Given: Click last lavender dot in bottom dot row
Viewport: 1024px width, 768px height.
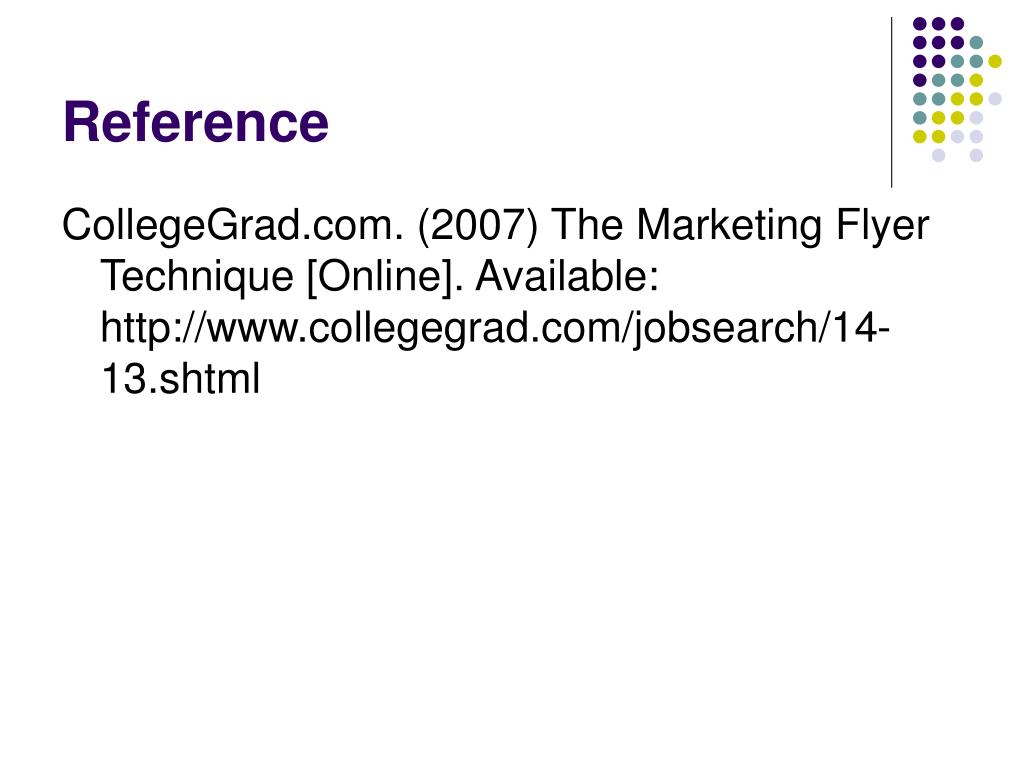Looking at the screenshot, I should point(976,155).
